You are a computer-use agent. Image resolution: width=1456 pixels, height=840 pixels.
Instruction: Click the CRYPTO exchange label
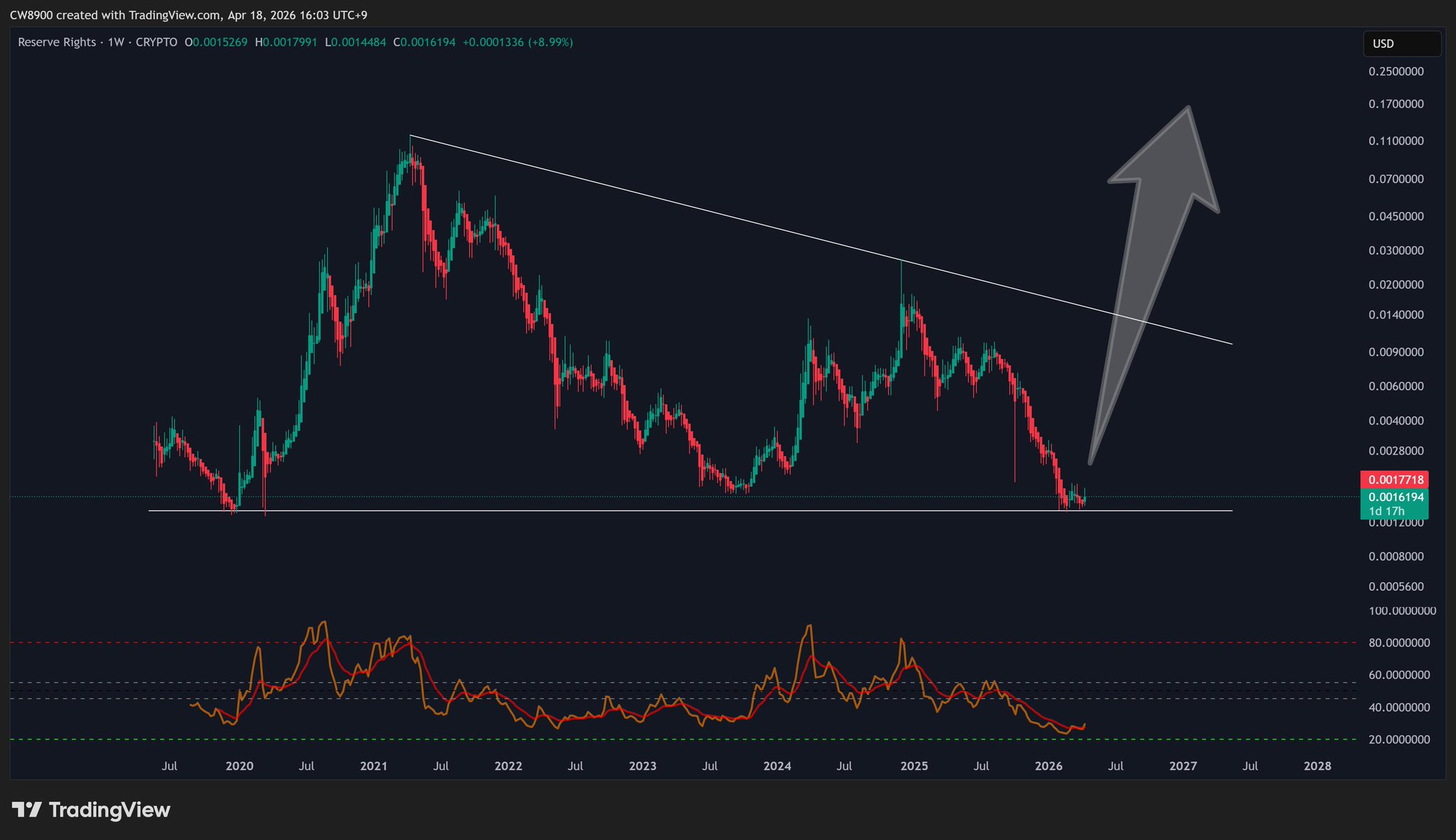tap(156, 43)
